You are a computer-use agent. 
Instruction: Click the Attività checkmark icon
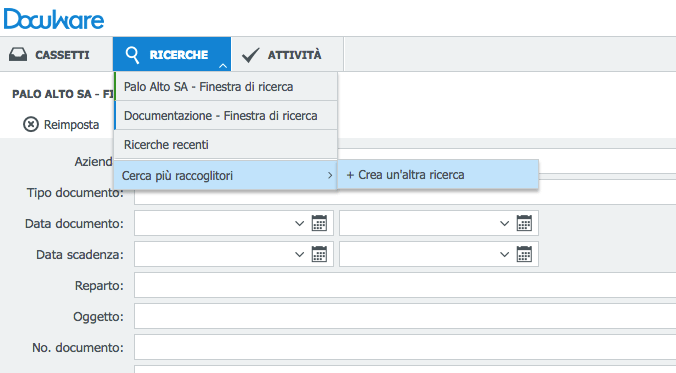click(x=250, y=55)
